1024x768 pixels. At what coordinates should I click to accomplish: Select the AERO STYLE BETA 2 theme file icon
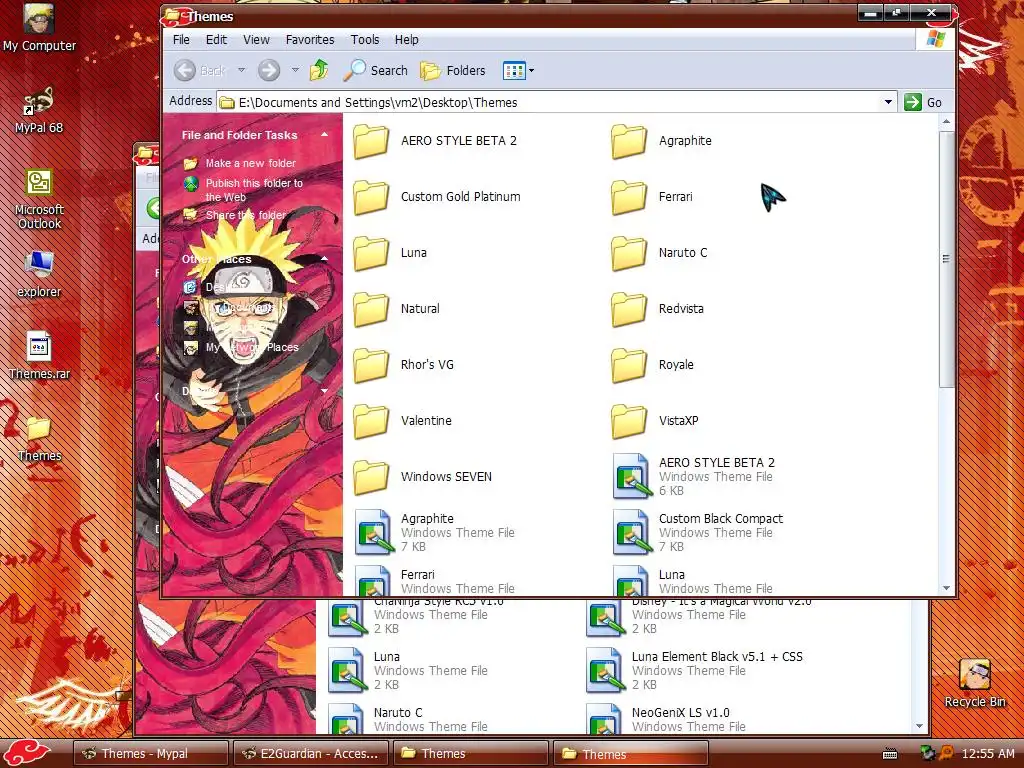click(632, 476)
